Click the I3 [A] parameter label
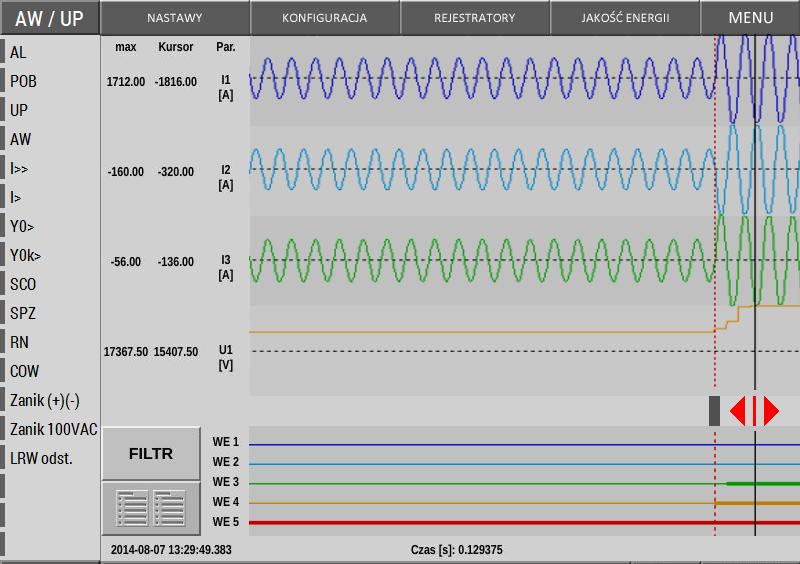This screenshot has height=564, width=800. coord(226,267)
